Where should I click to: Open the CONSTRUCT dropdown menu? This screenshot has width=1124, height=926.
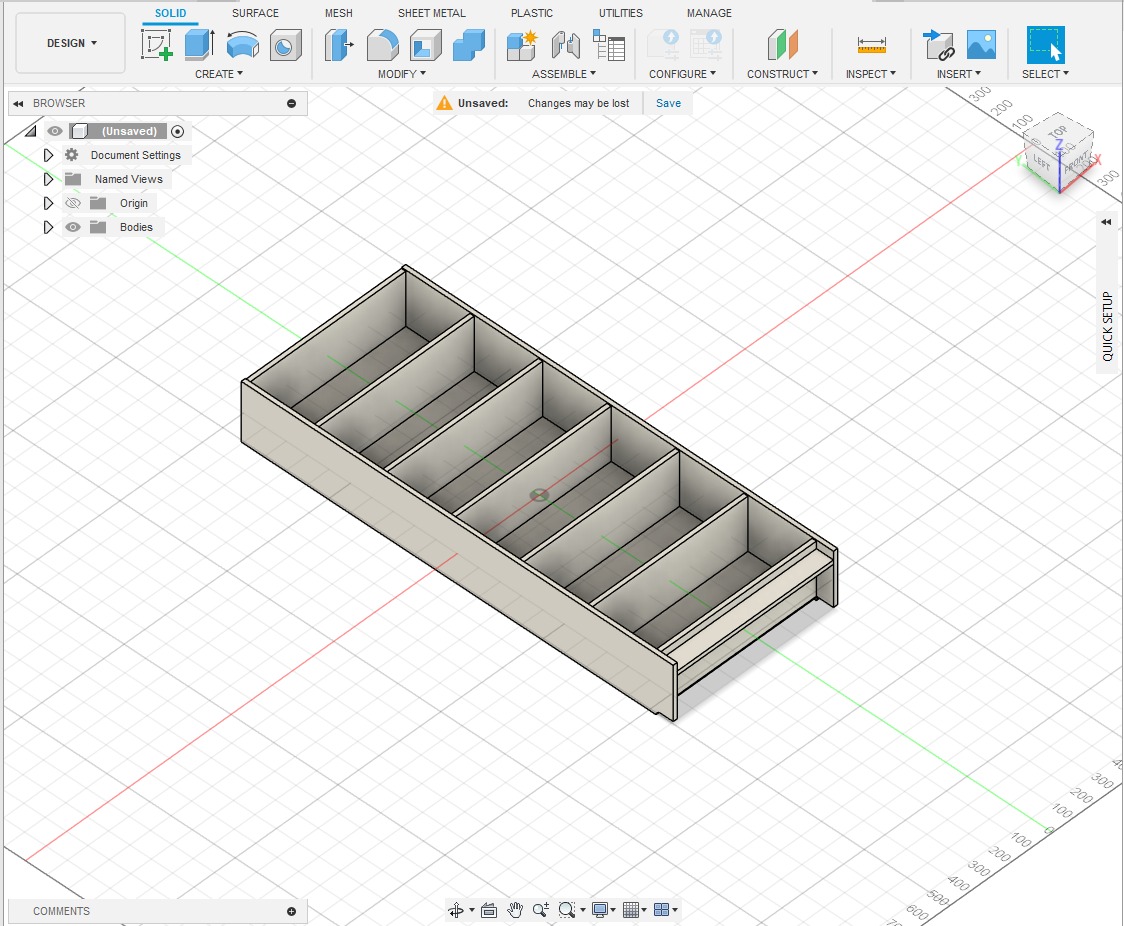point(782,74)
